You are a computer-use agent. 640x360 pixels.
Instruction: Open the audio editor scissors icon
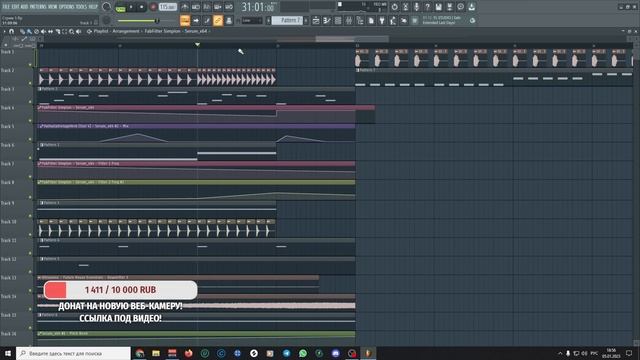point(405,7)
